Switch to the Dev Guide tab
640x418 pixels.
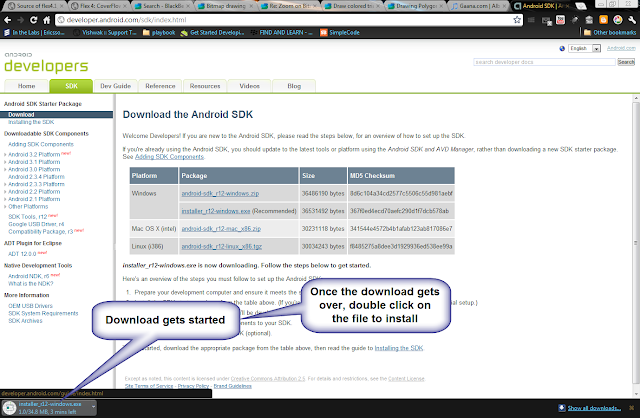[116, 86]
